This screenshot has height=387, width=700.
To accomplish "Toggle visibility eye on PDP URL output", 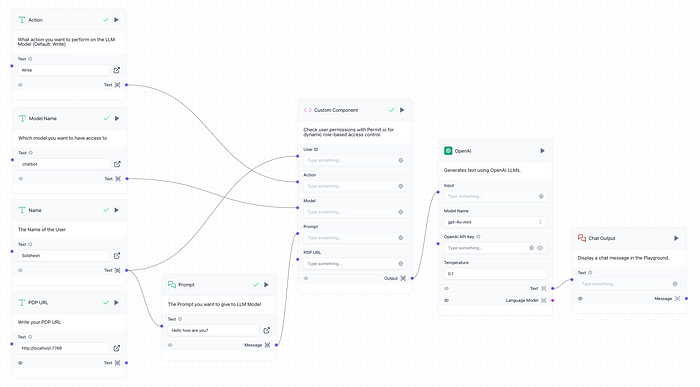I will [x=20, y=363].
